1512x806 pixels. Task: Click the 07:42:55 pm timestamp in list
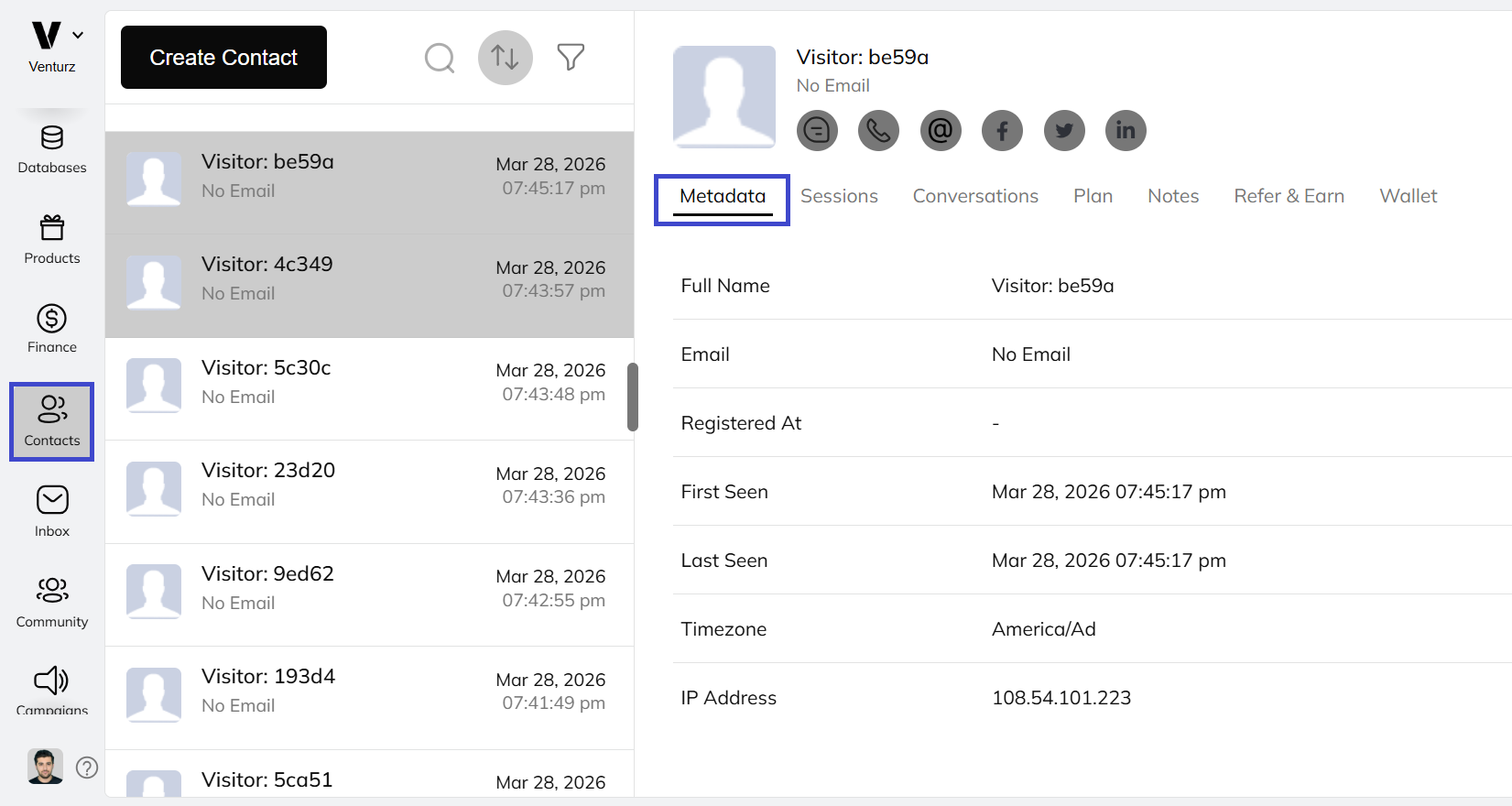pos(553,600)
